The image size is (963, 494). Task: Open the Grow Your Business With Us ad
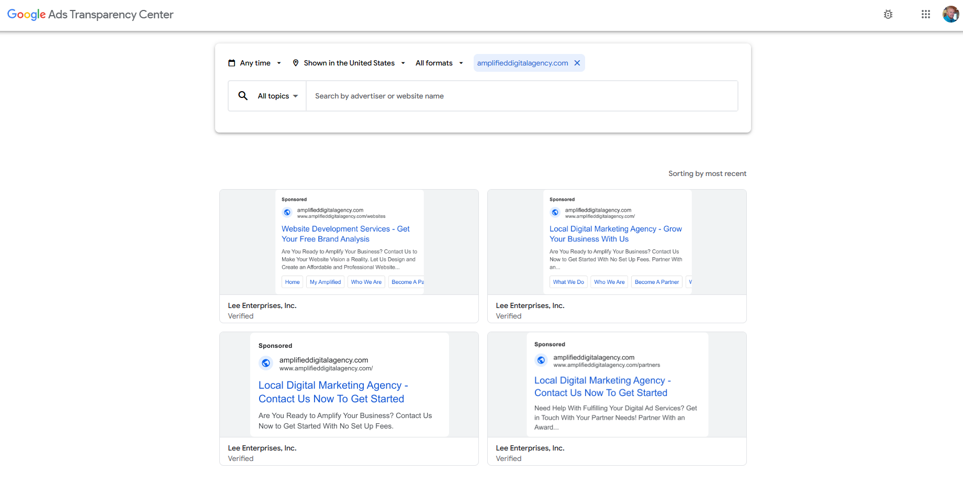[616, 241]
